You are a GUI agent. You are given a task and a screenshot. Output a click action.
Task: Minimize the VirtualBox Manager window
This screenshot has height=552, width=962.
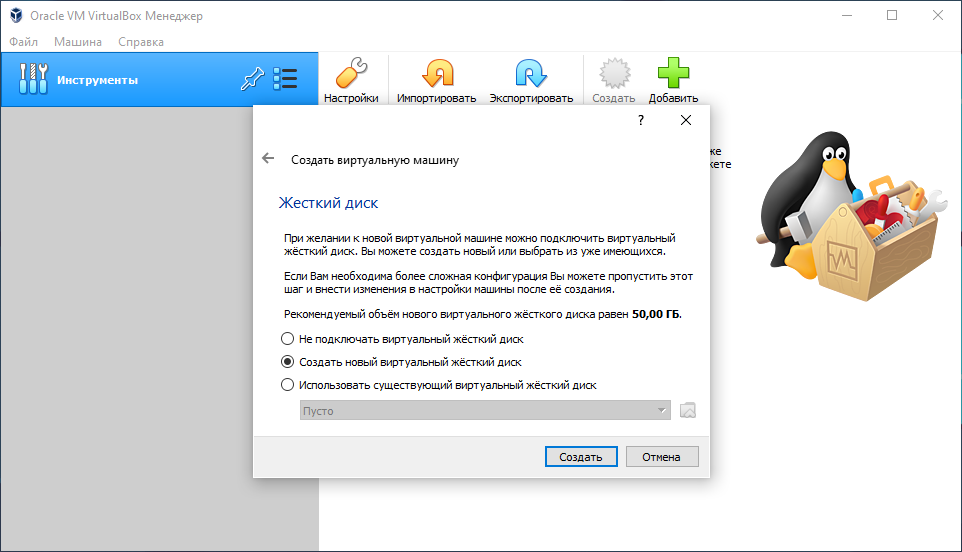[x=847, y=15]
